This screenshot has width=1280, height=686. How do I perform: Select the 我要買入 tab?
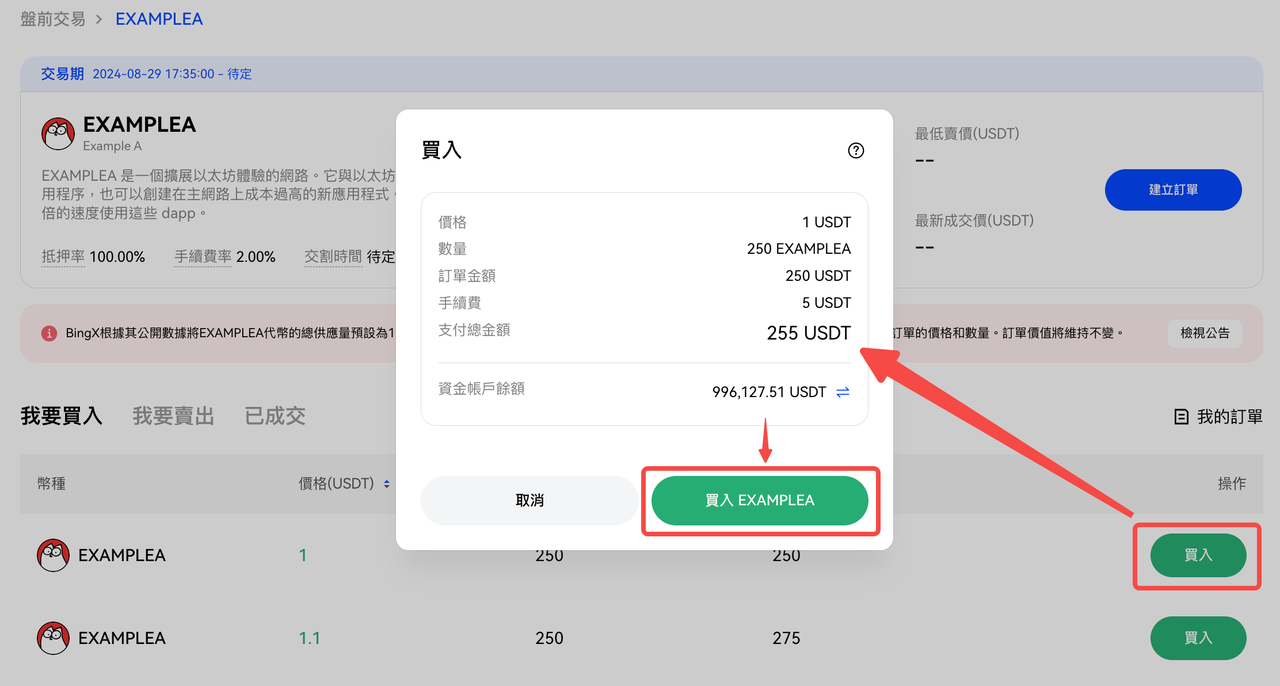click(x=61, y=416)
